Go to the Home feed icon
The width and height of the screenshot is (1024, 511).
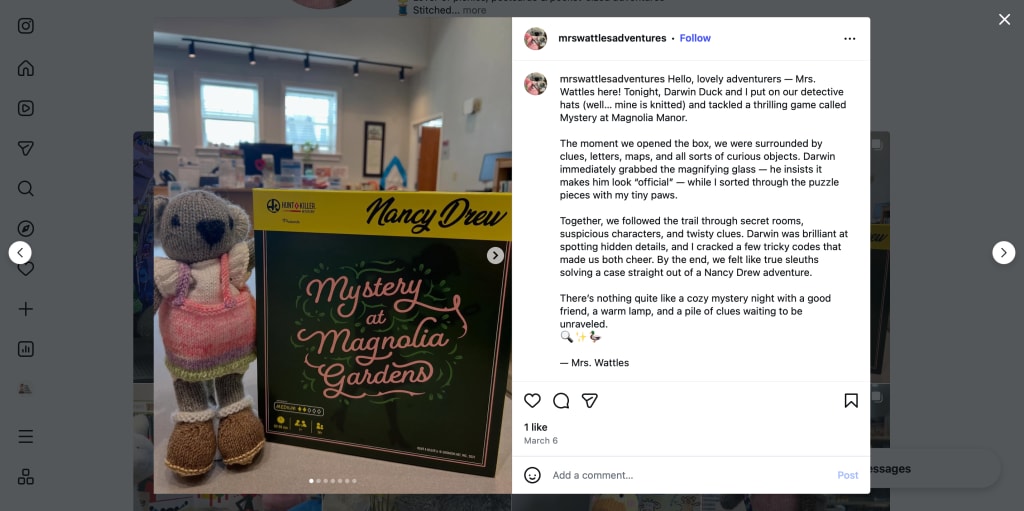pos(25,68)
